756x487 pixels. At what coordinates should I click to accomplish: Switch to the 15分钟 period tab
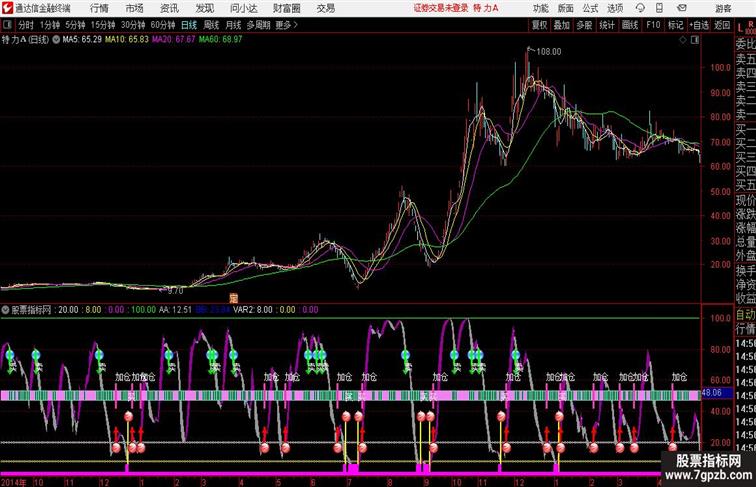(x=103, y=25)
